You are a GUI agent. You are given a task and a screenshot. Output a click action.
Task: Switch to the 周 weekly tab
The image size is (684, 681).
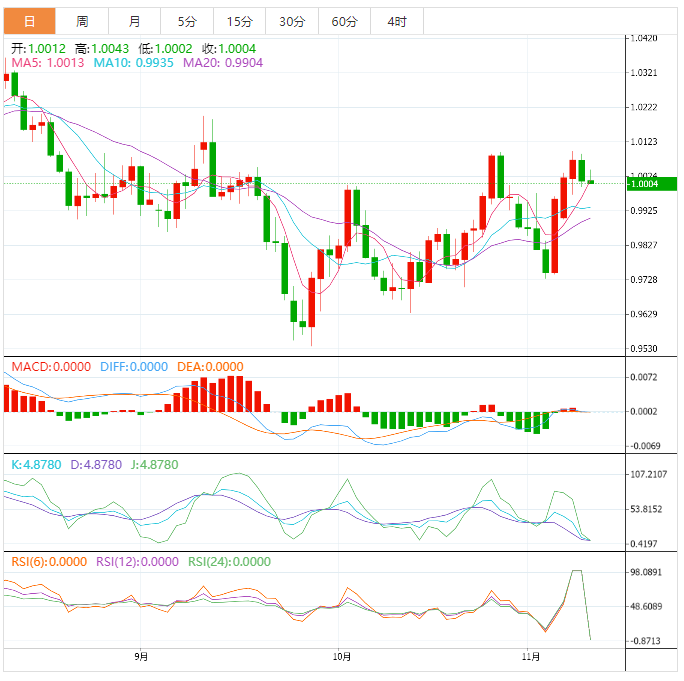tap(82, 21)
